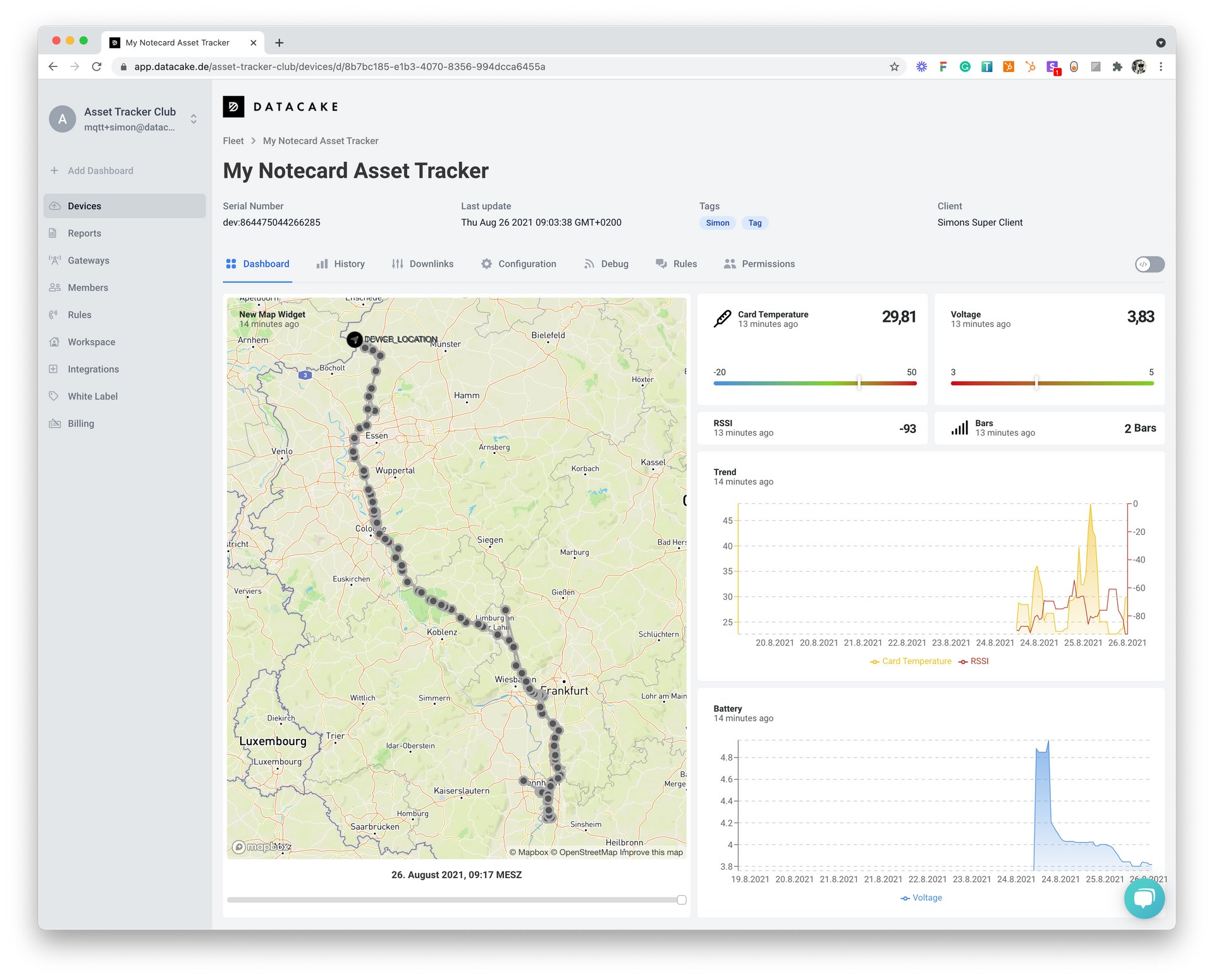The image size is (1214, 980).
Task: Click the White Label tag icon
Action: (x=54, y=396)
